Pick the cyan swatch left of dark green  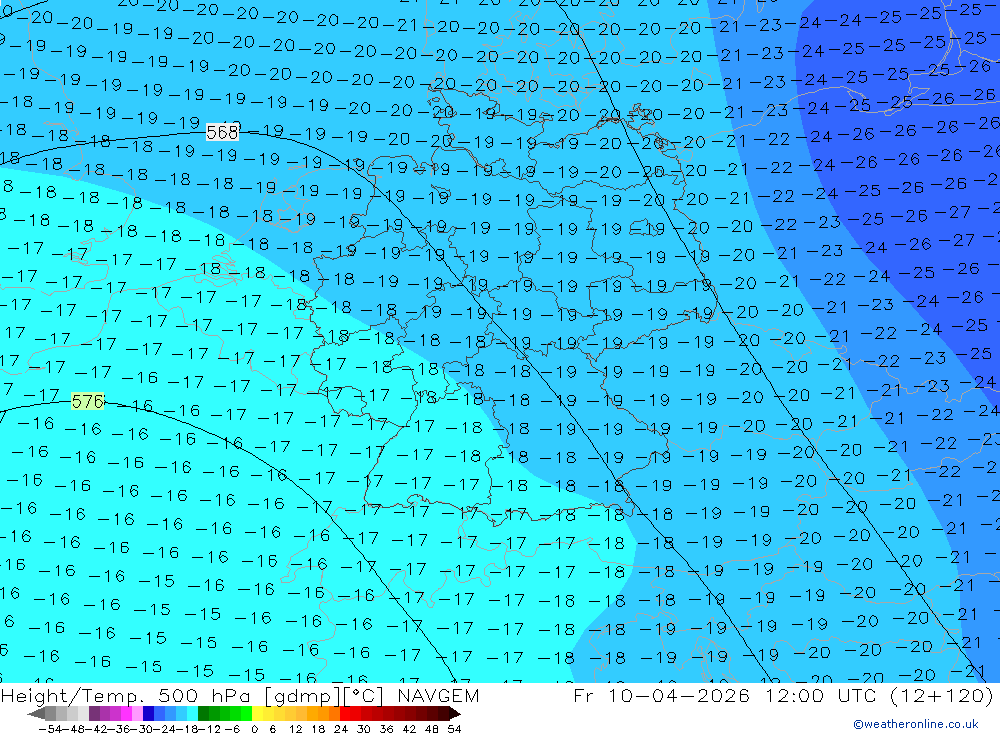point(192,713)
